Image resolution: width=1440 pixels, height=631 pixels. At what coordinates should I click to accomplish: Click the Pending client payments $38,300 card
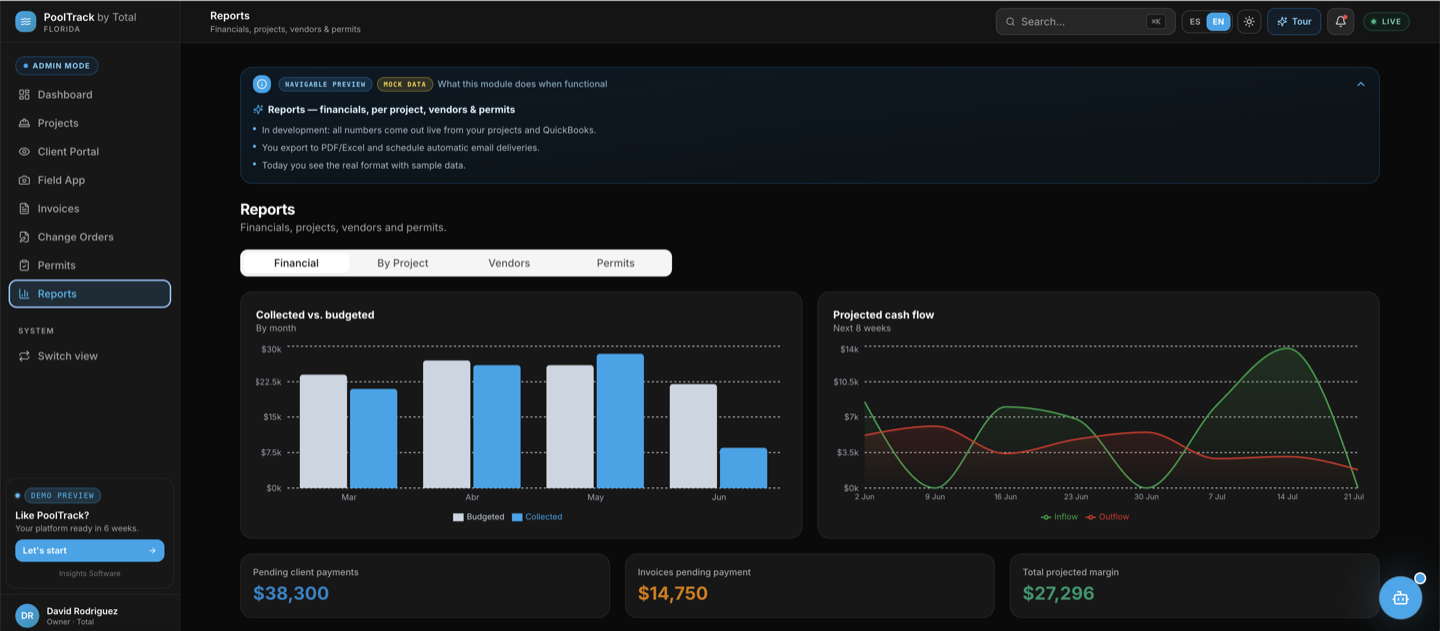(425, 586)
